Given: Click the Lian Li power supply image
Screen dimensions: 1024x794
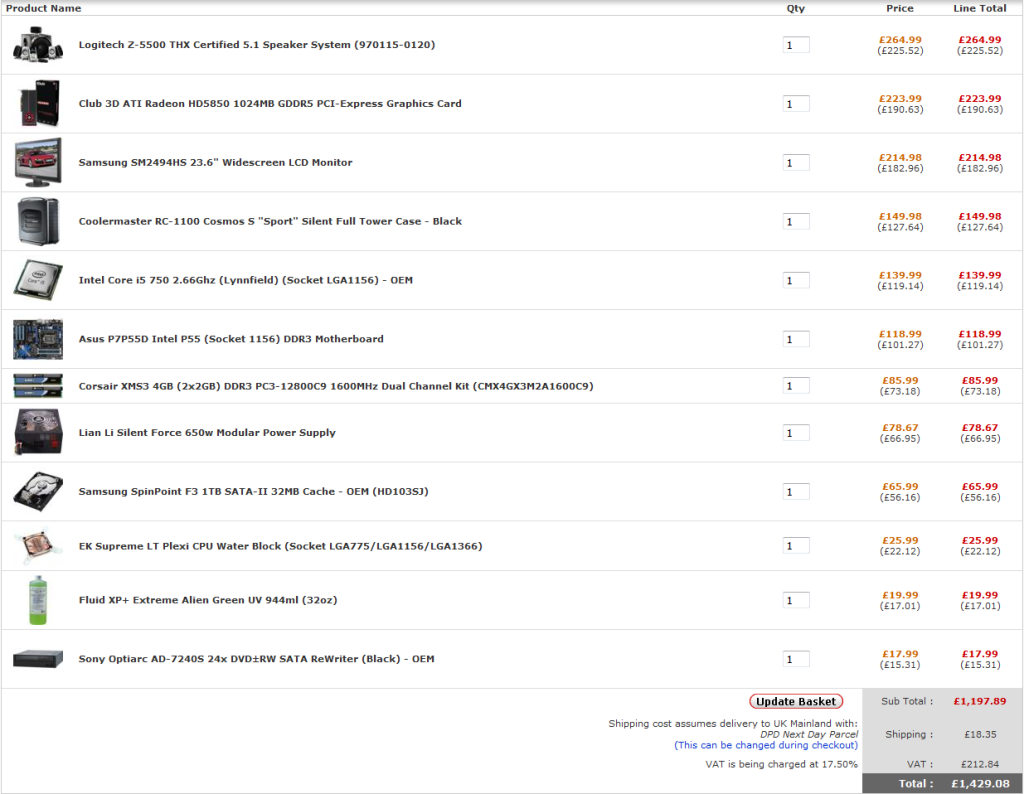Looking at the screenshot, I should click(38, 433).
